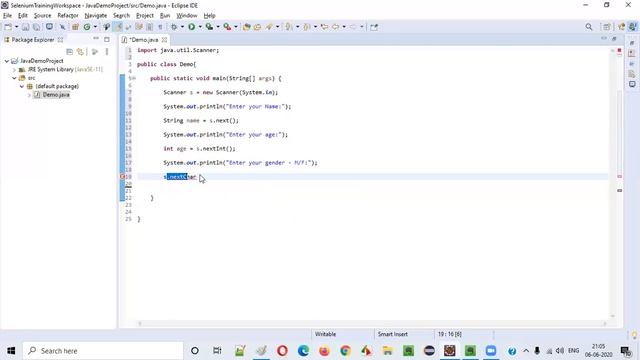
Task: Open the Coverage dropdown arrow
Action: point(218,27)
